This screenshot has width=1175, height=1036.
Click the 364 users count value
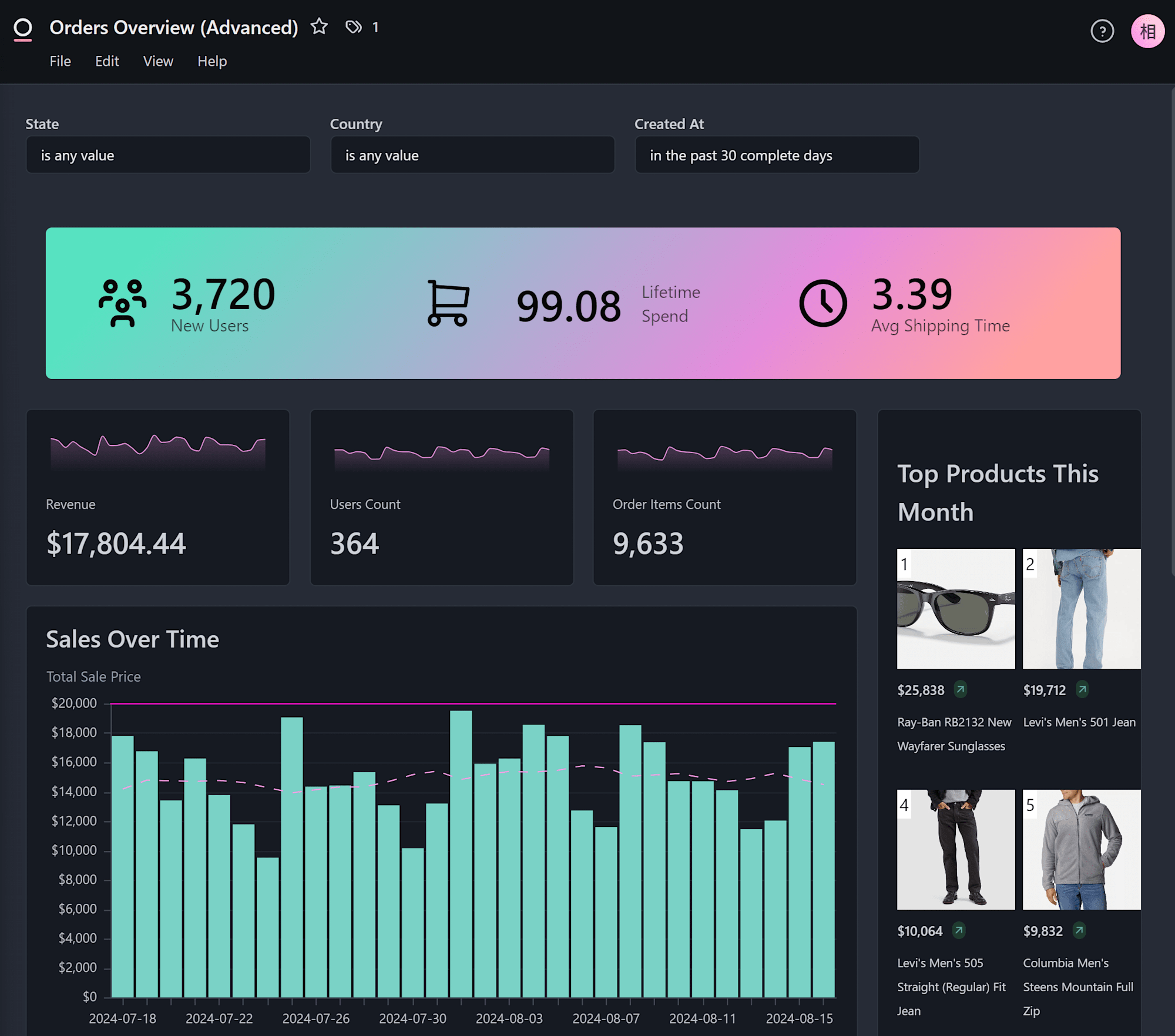pos(354,544)
